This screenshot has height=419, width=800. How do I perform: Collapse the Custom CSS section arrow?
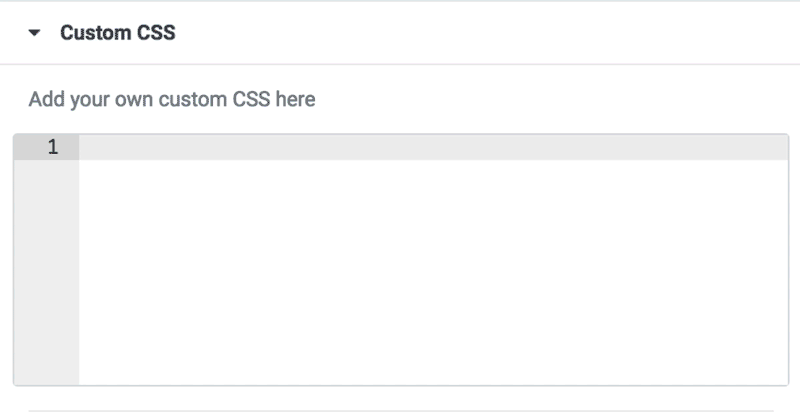[x=35, y=33]
